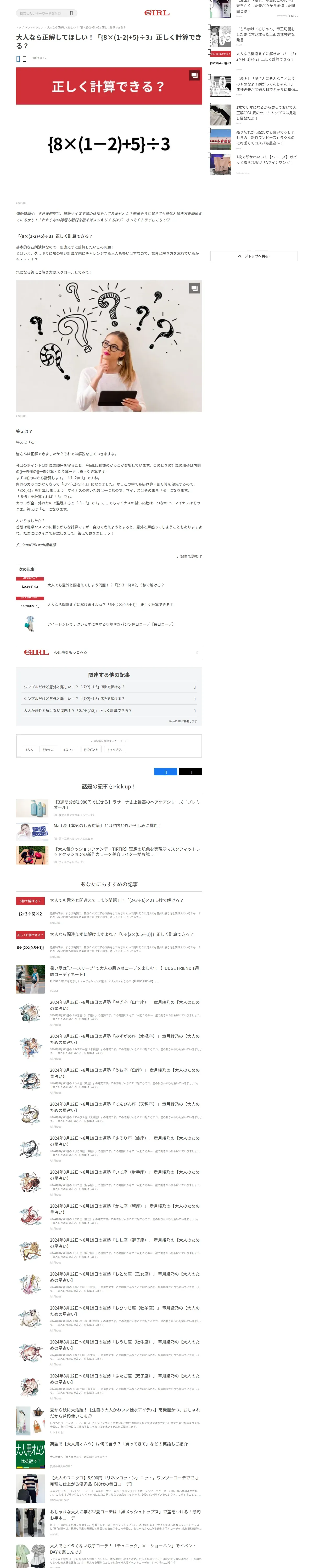
Task: Click the green 大人用オムツは英語で thumbnail
Action: (30, 1455)
